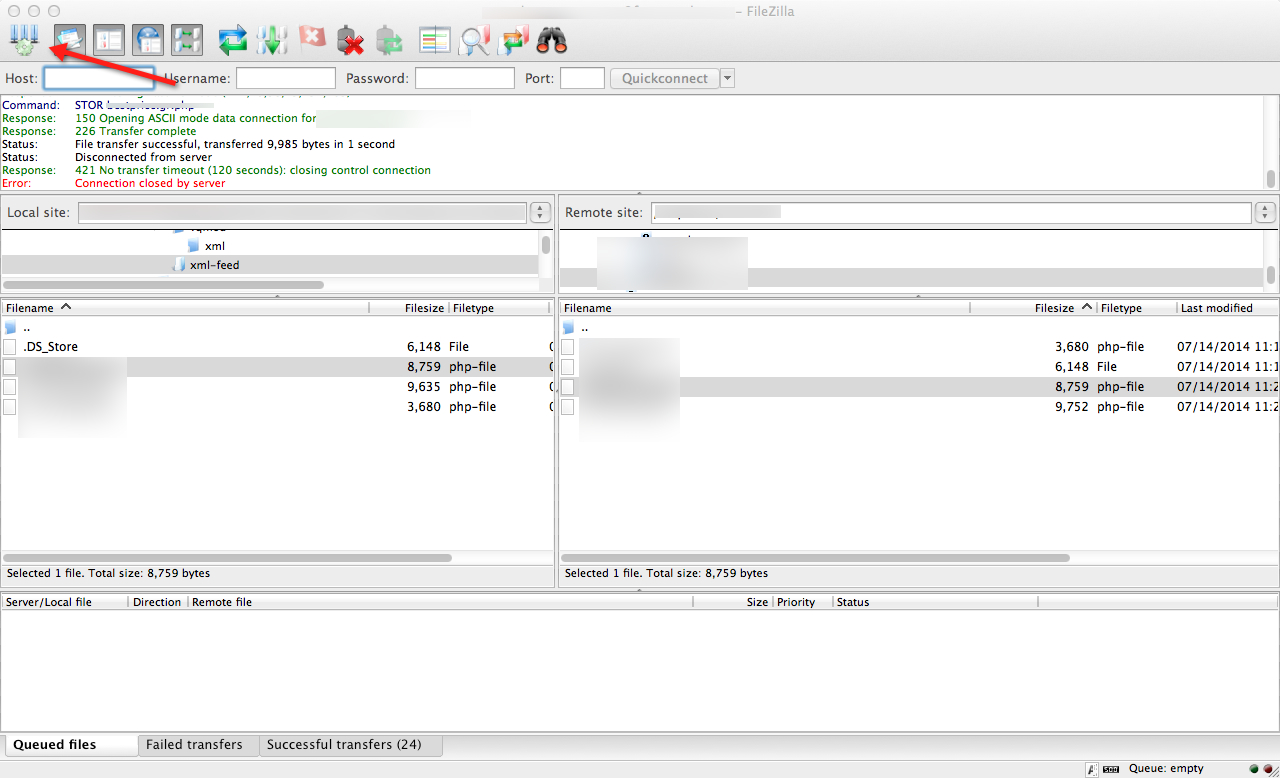The width and height of the screenshot is (1280, 778).
Task: Switch to Failed transfers tab
Action: [194, 745]
